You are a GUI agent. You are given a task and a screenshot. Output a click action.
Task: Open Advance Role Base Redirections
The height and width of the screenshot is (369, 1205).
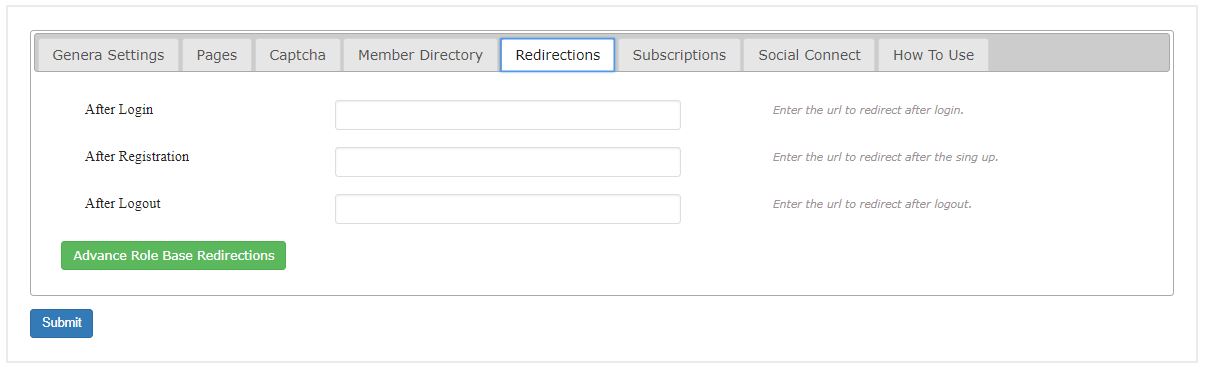point(173,256)
